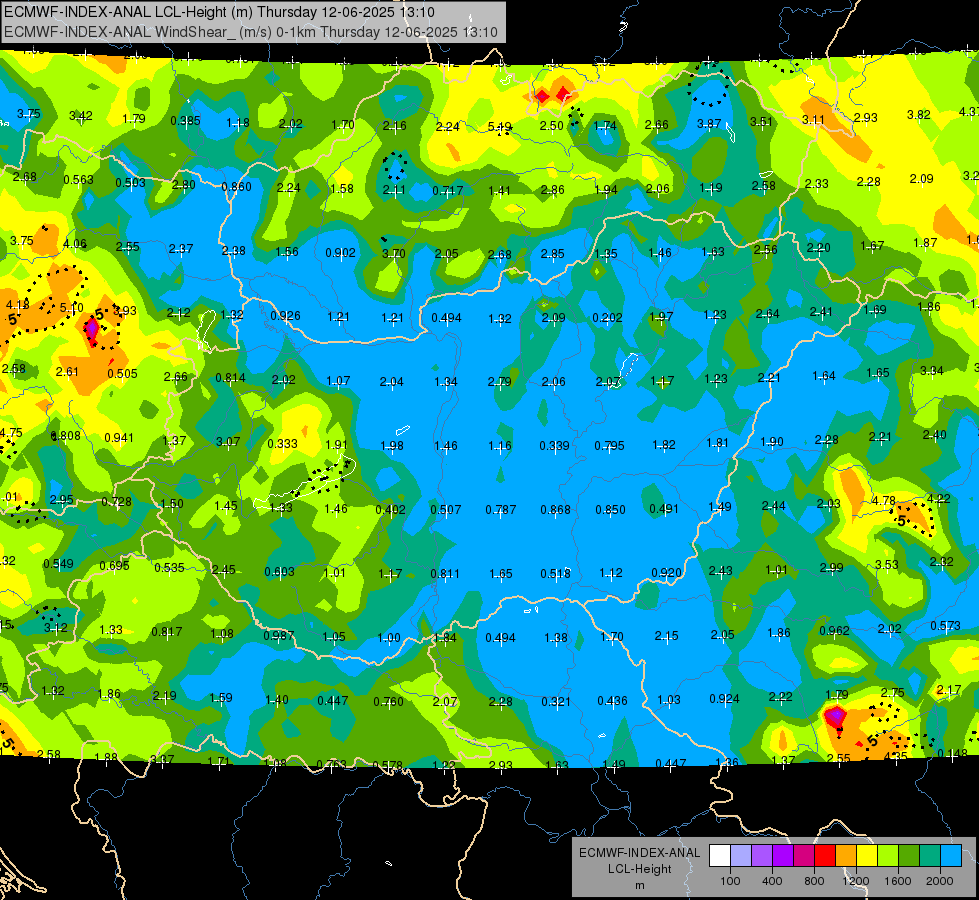Click the 1200 label on the legend scale
The width and height of the screenshot is (979, 900).
(x=856, y=881)
